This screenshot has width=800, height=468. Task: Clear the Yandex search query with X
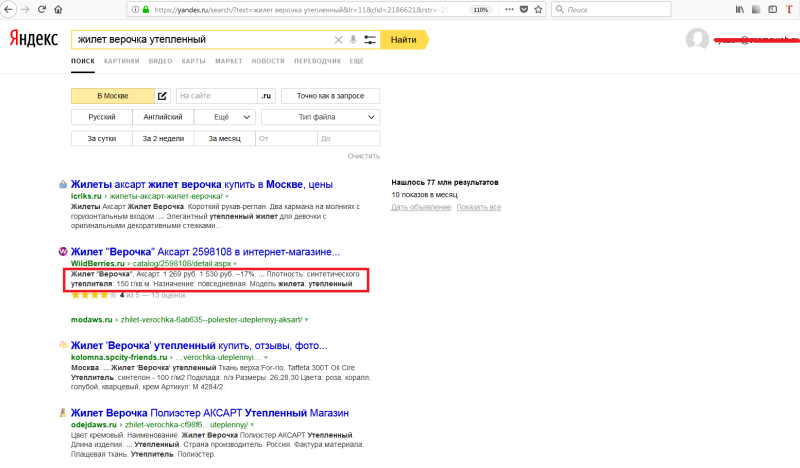tap(338, 40)
